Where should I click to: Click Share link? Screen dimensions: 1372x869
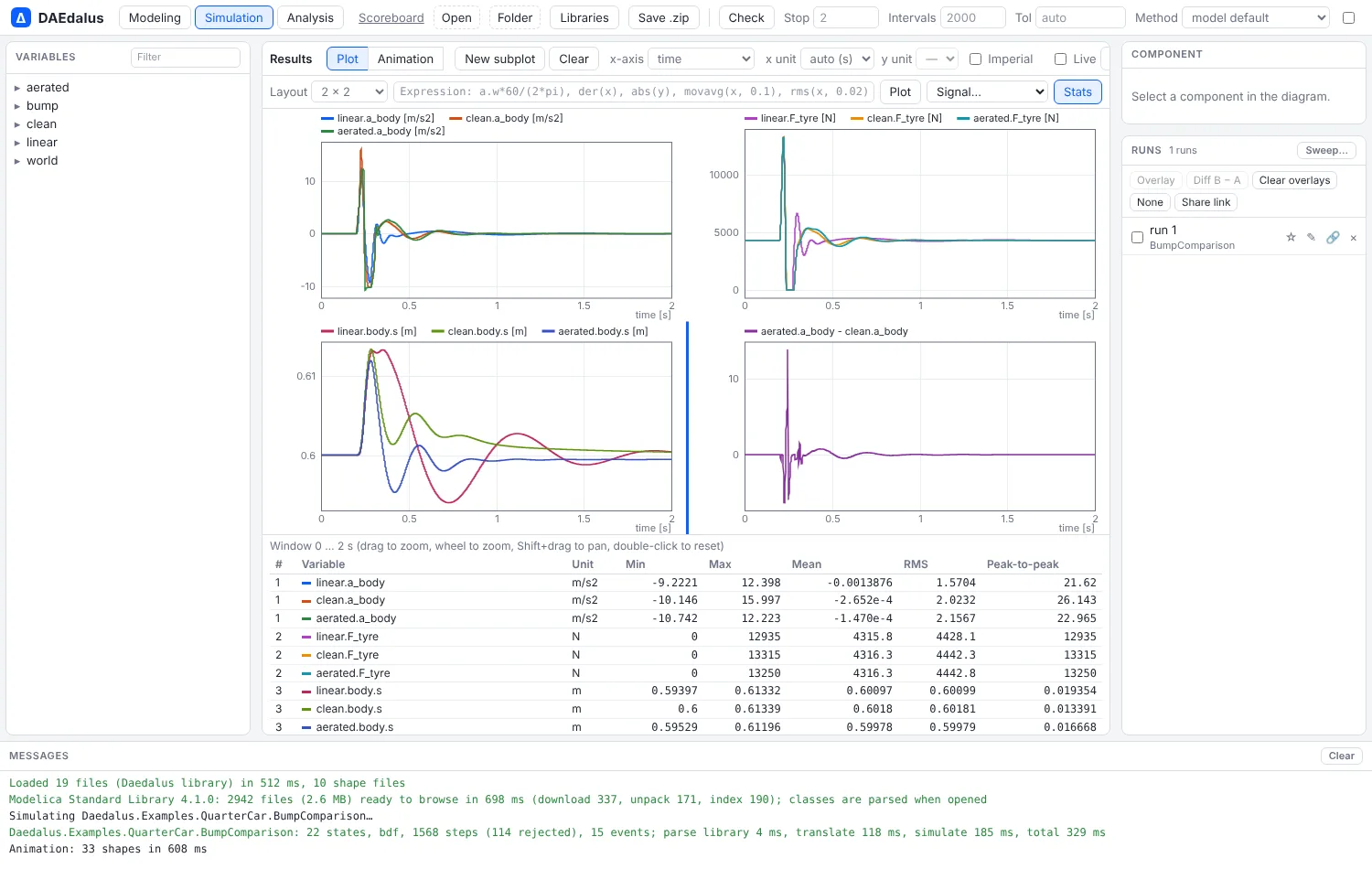tap(1206, 202)
